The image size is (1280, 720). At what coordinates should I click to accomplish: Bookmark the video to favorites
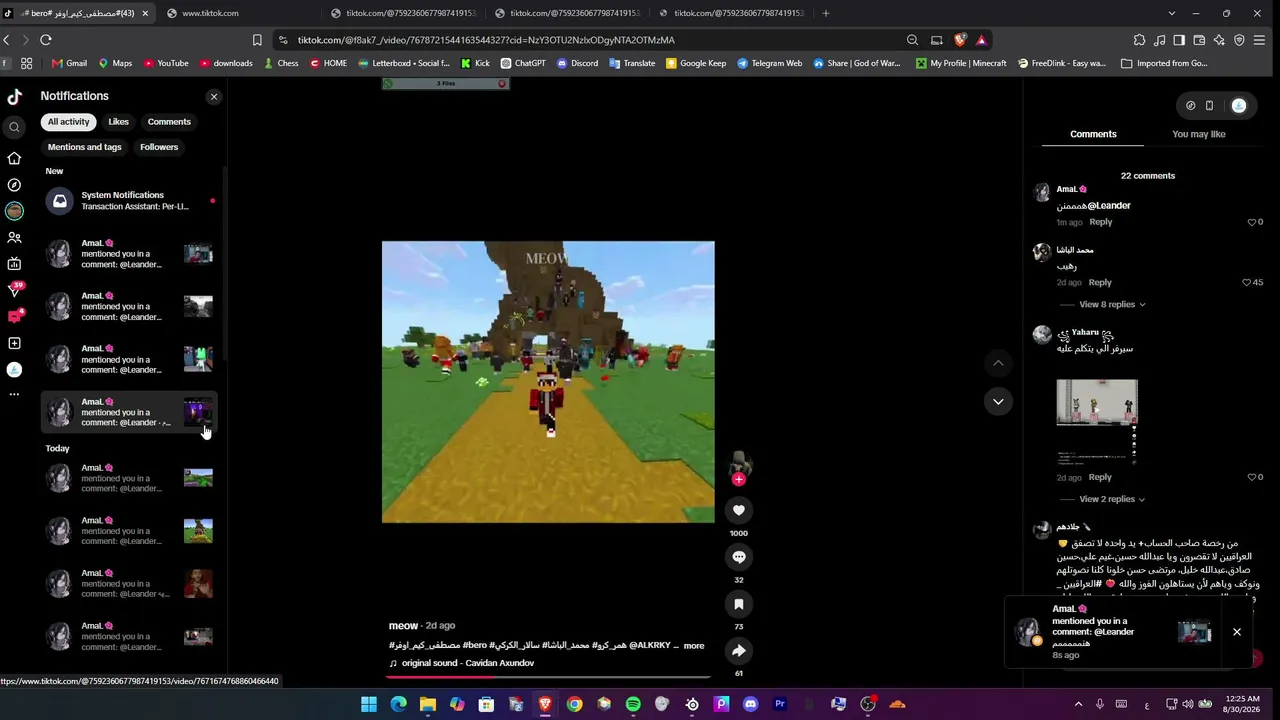click(739, 604)
